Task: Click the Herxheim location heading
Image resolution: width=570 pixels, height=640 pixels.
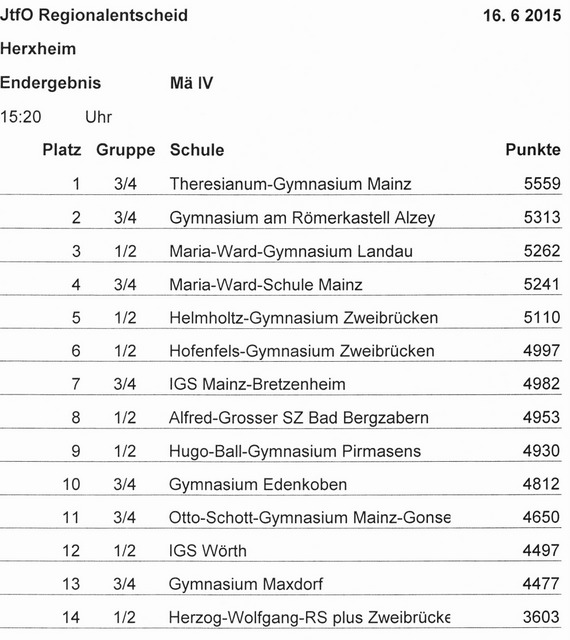Action: tap(38, 49)
